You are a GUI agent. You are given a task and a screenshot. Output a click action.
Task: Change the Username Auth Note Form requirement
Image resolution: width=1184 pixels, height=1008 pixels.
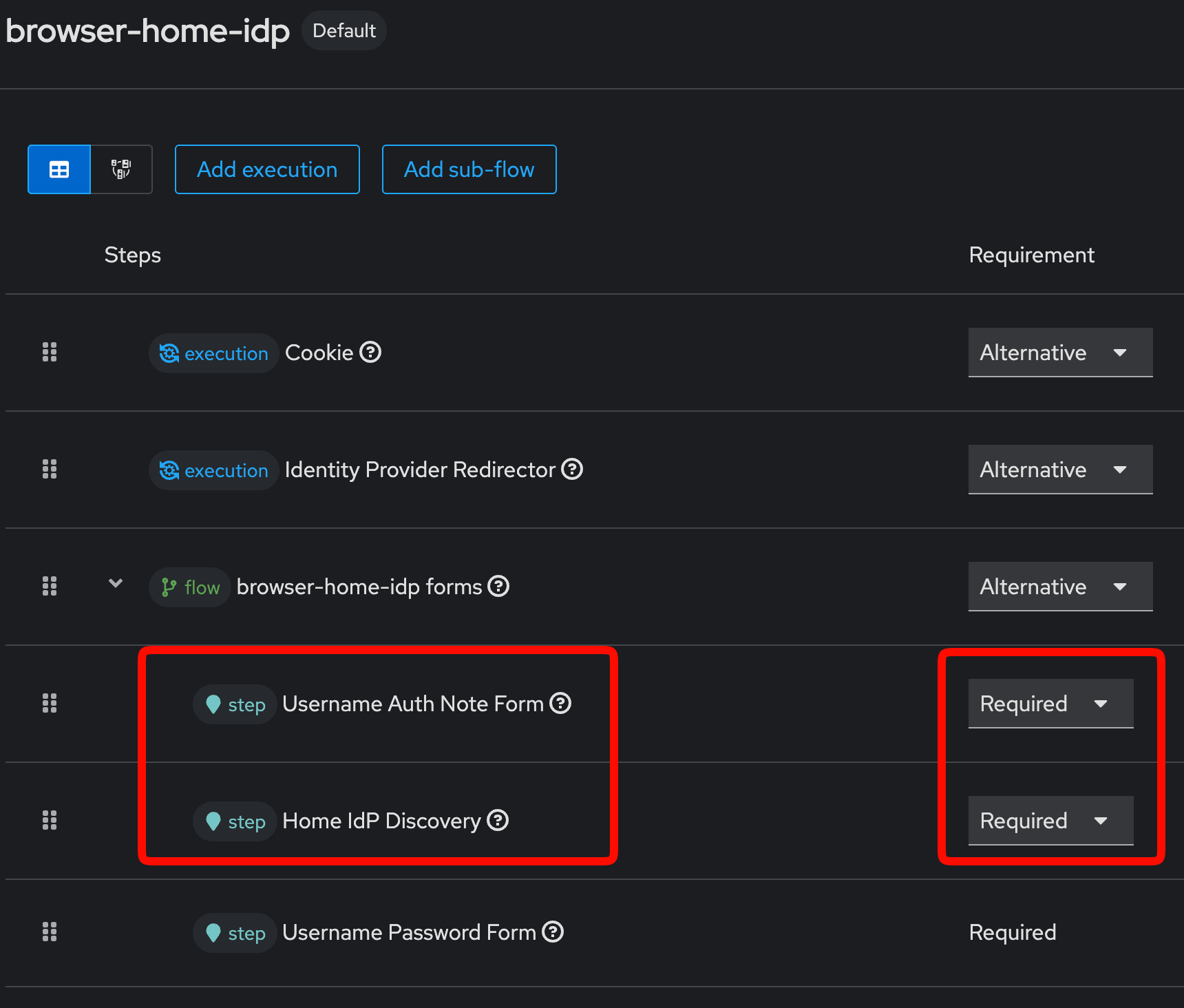click(x=1050, y=703)
